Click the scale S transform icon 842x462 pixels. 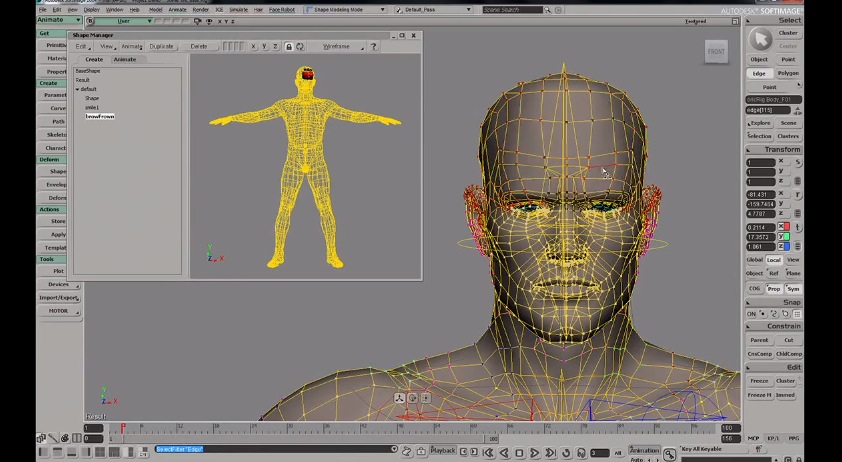click(798, 162)
